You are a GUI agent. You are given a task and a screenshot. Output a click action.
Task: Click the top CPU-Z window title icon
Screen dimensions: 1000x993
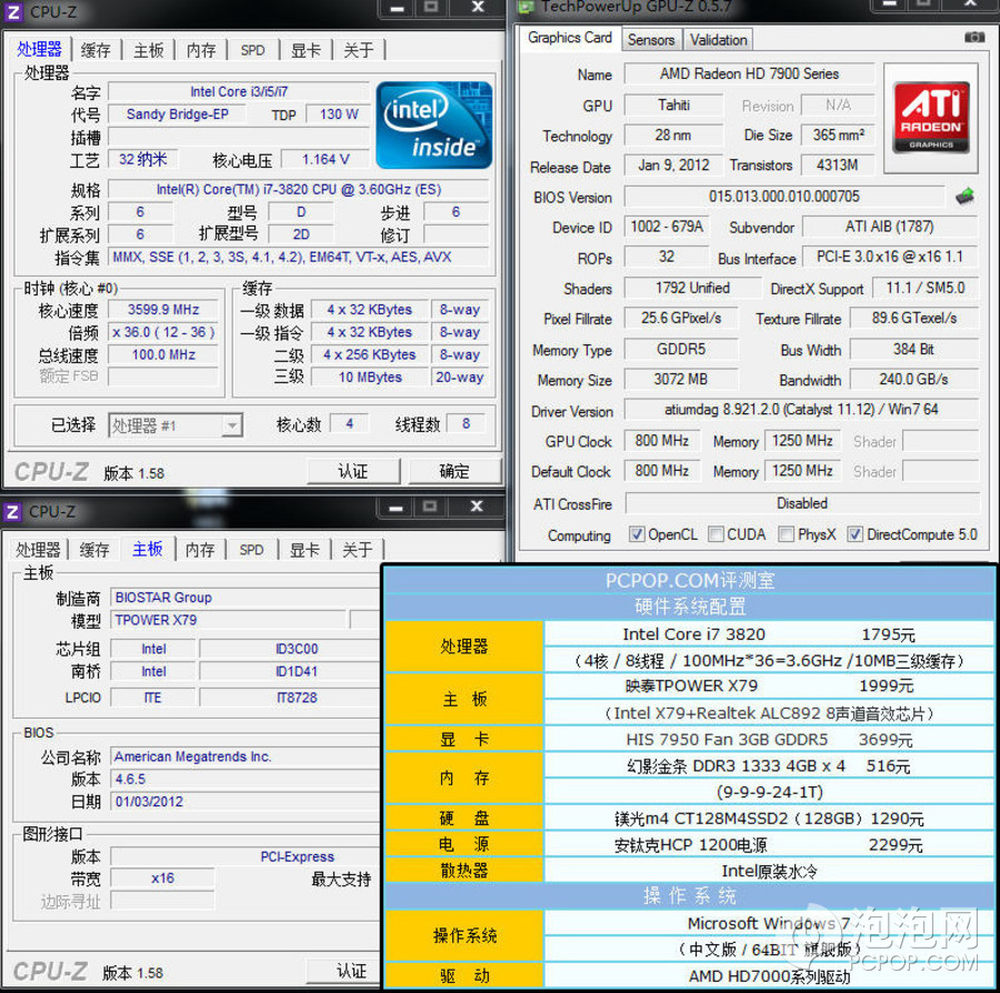13,11
